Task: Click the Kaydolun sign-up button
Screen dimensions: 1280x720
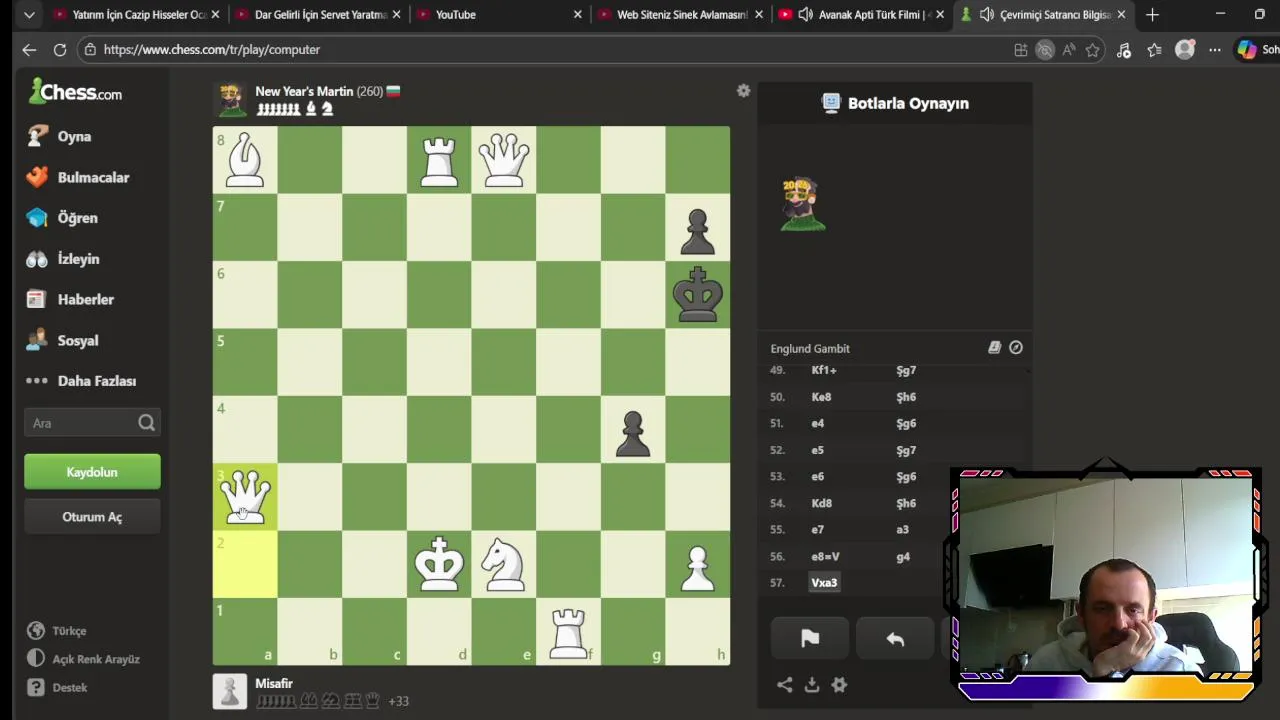Action: (x=92, y=472)
